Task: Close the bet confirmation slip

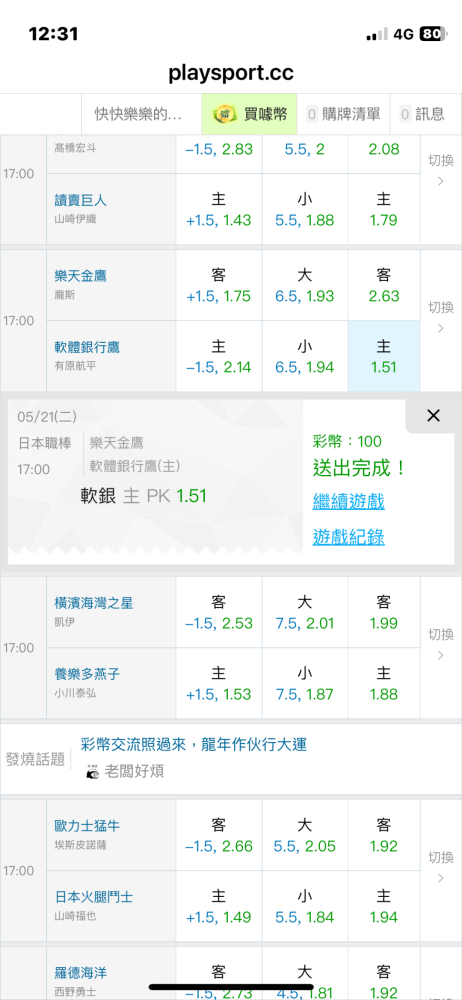Action: tap(433, 416)
